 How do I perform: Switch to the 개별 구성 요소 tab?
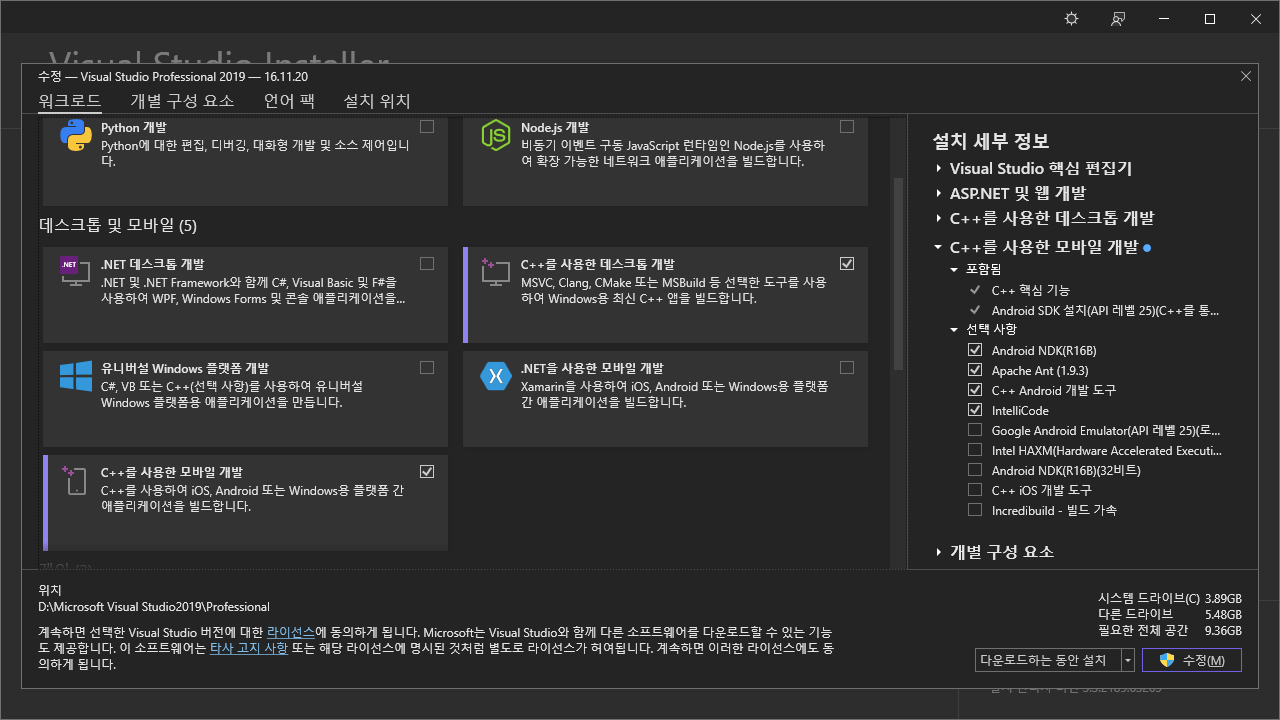point(182,101)
